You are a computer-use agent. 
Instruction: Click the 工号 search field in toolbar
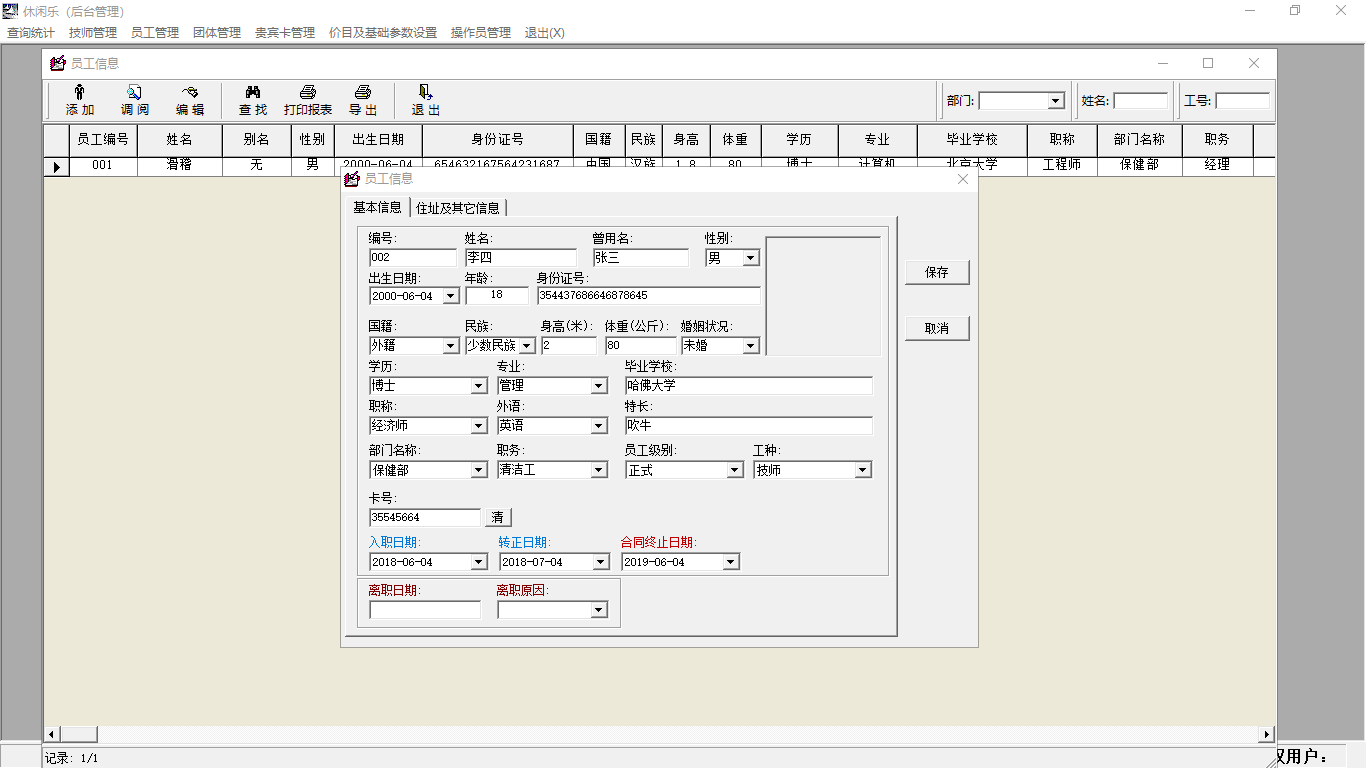(x=1243, y=101)
